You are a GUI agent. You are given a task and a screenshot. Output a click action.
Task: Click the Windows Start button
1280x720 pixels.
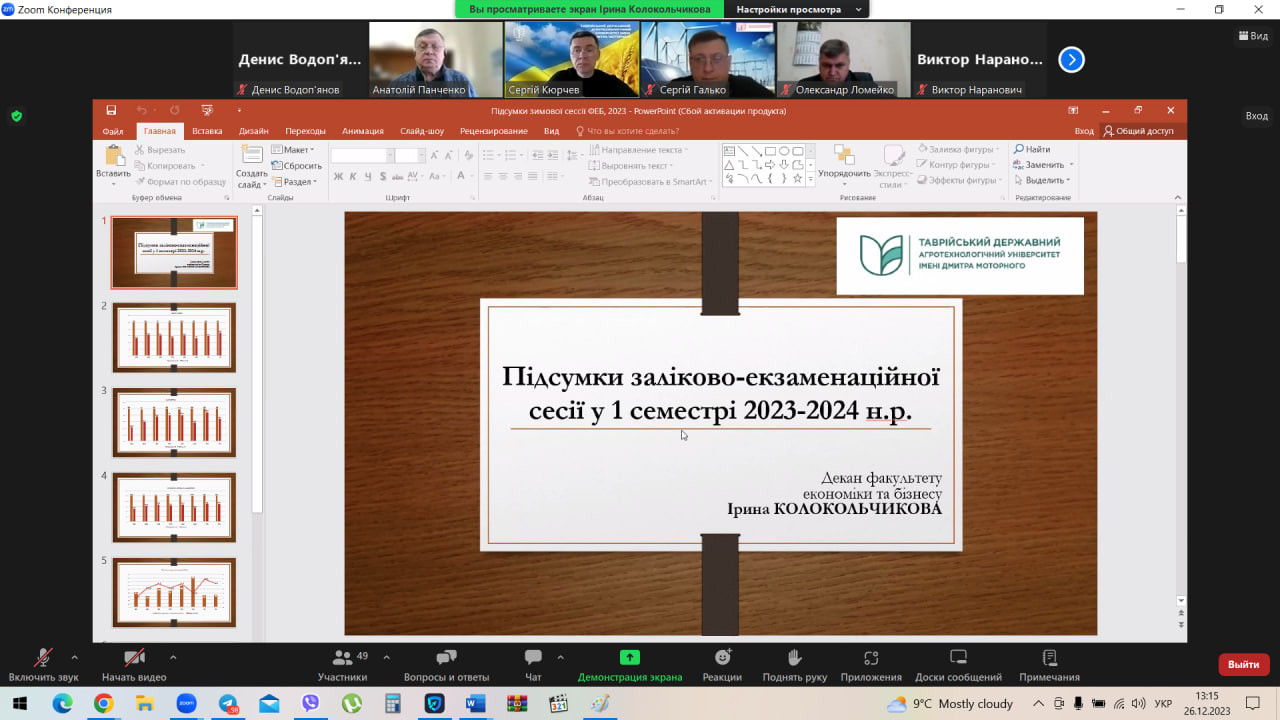pos(19,703)
